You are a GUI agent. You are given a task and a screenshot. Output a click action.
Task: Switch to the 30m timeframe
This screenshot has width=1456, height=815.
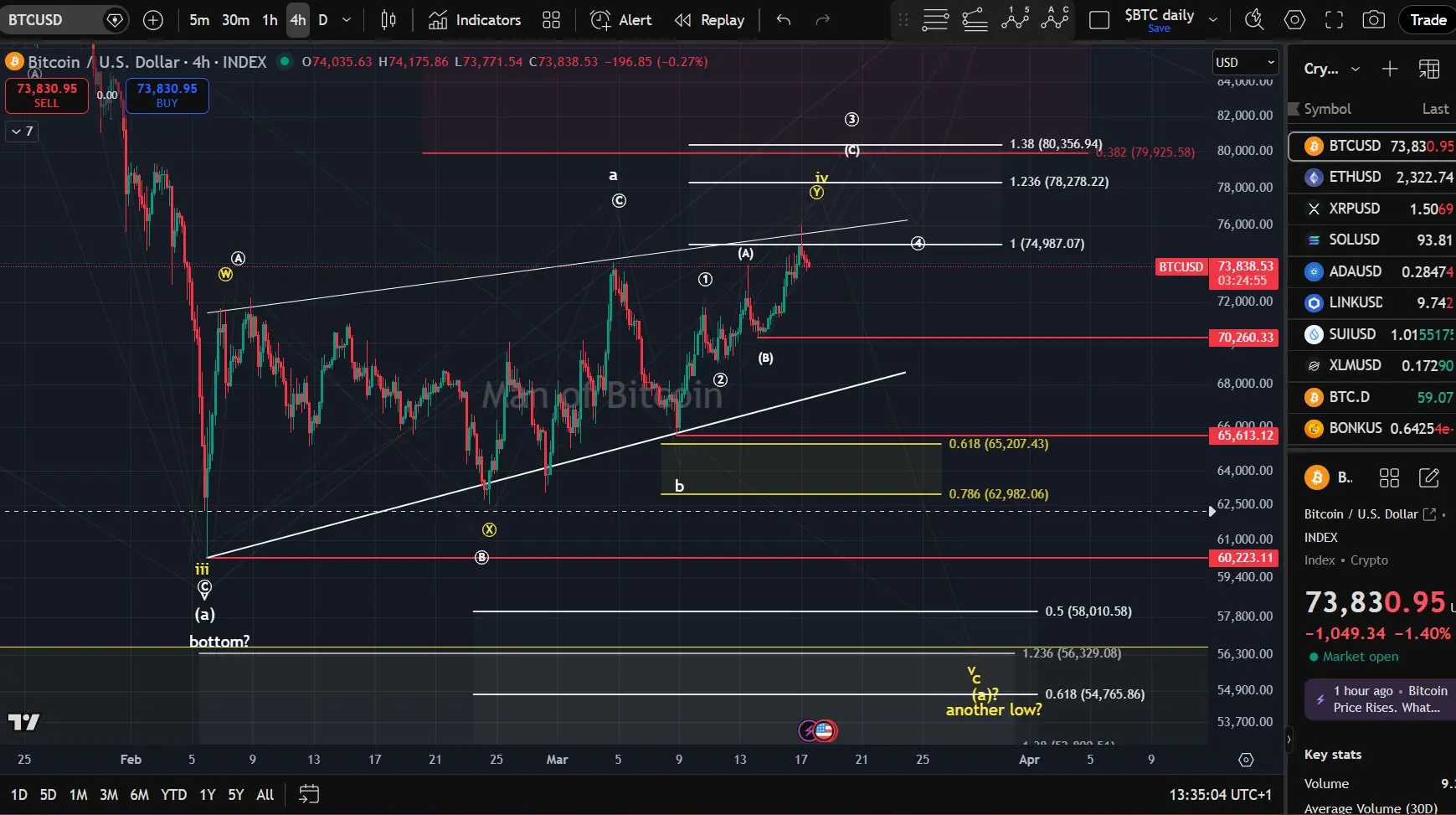(235, 20)
